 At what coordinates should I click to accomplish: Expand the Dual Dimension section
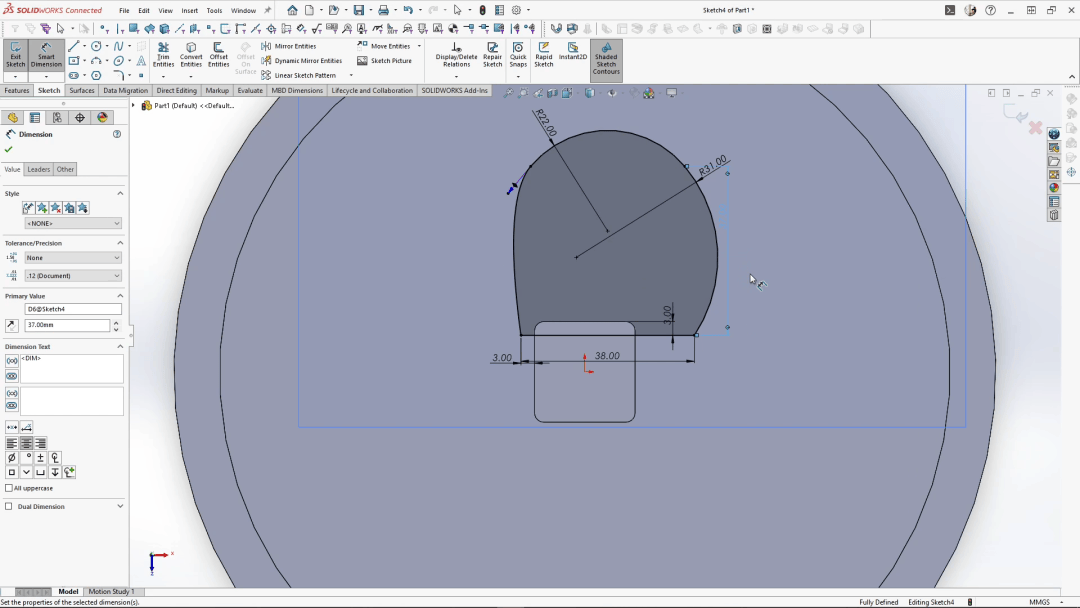120,506
